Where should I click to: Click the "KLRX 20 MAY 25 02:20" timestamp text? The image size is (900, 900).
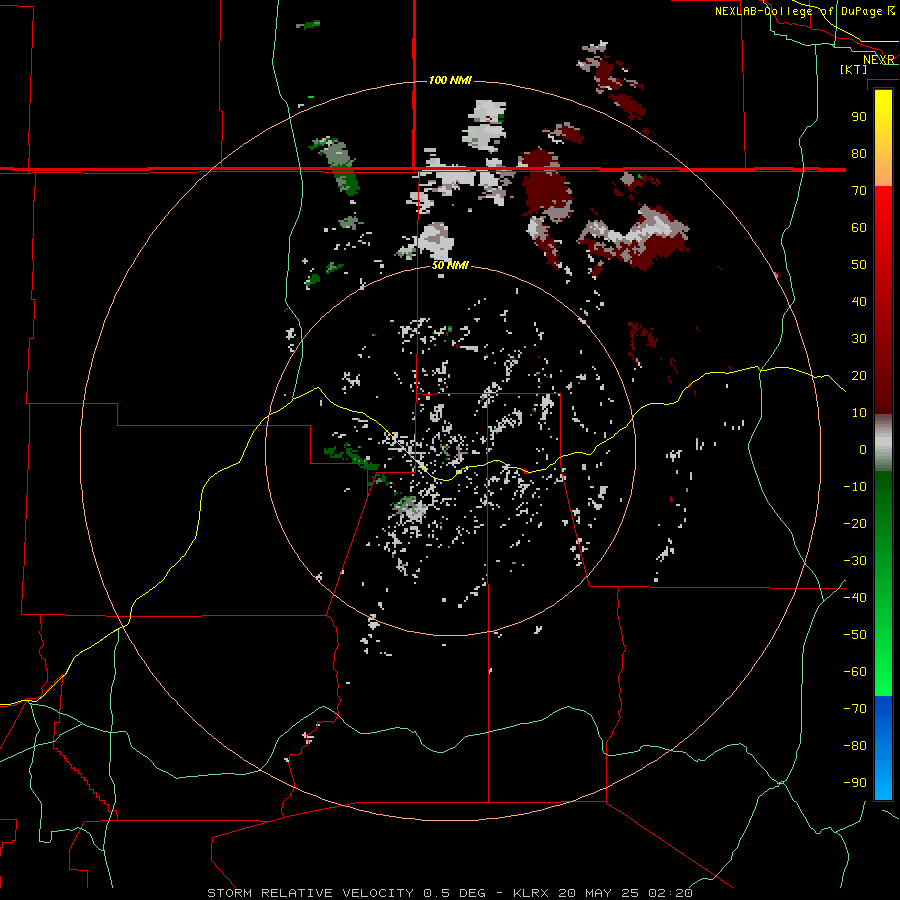(x=602, y=893)
